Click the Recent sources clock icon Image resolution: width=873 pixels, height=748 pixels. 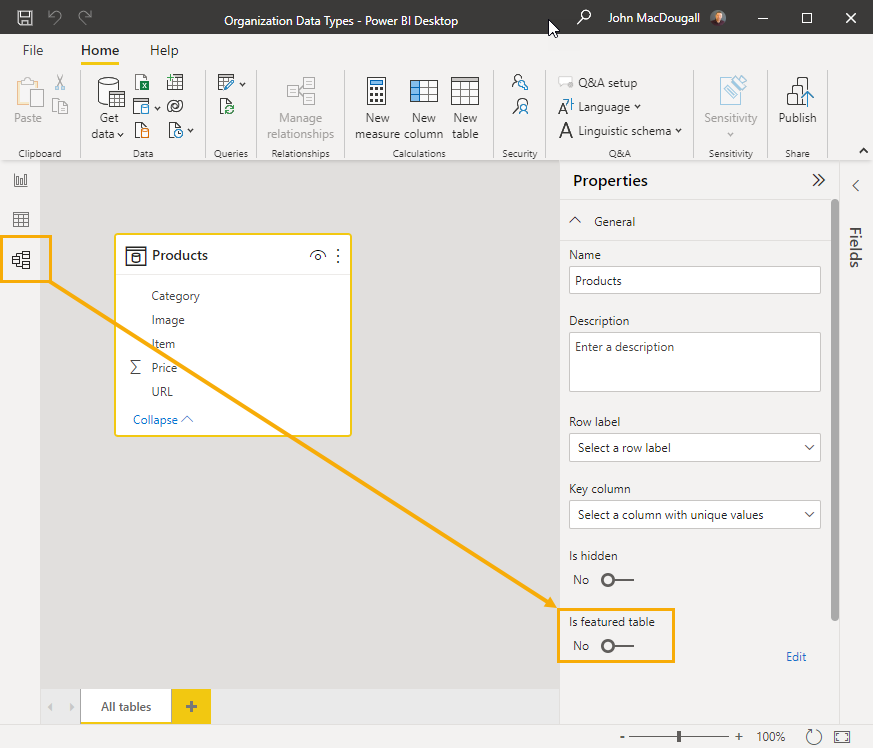pyautogui.click(x=175, y=130)
